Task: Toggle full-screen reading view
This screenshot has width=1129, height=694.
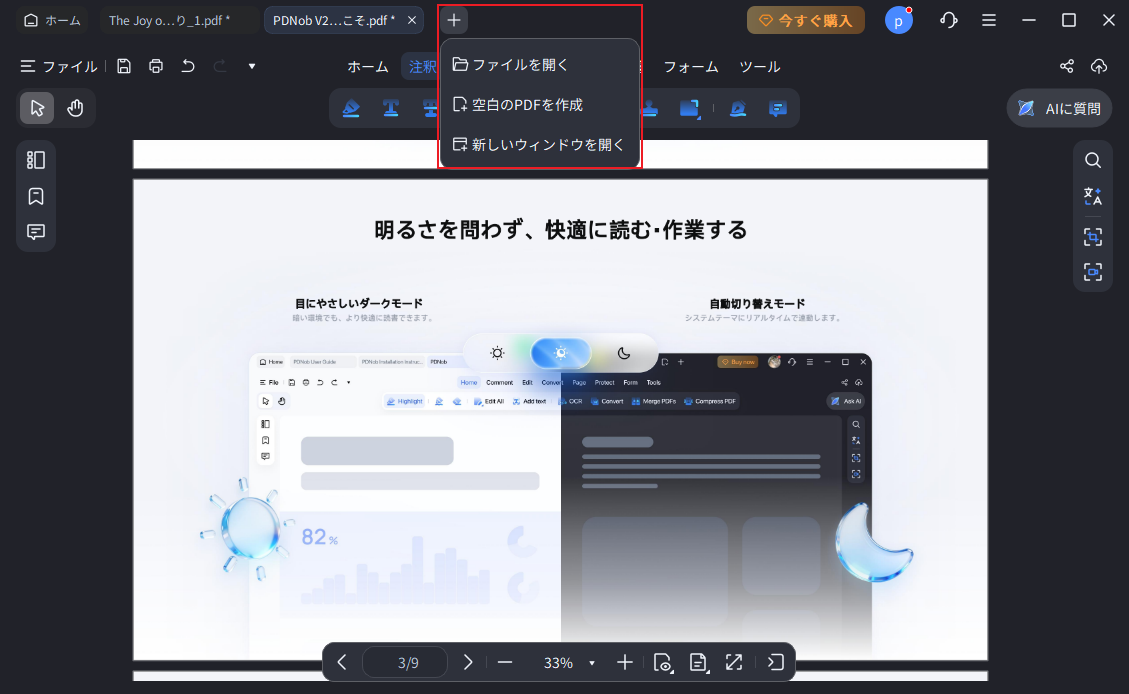Action: tap(734, 662)
